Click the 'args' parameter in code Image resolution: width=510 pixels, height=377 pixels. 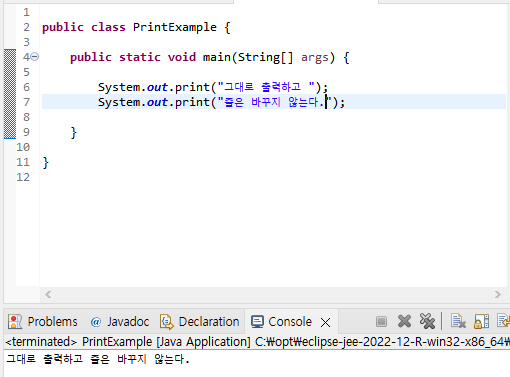(x=315, y=58)
